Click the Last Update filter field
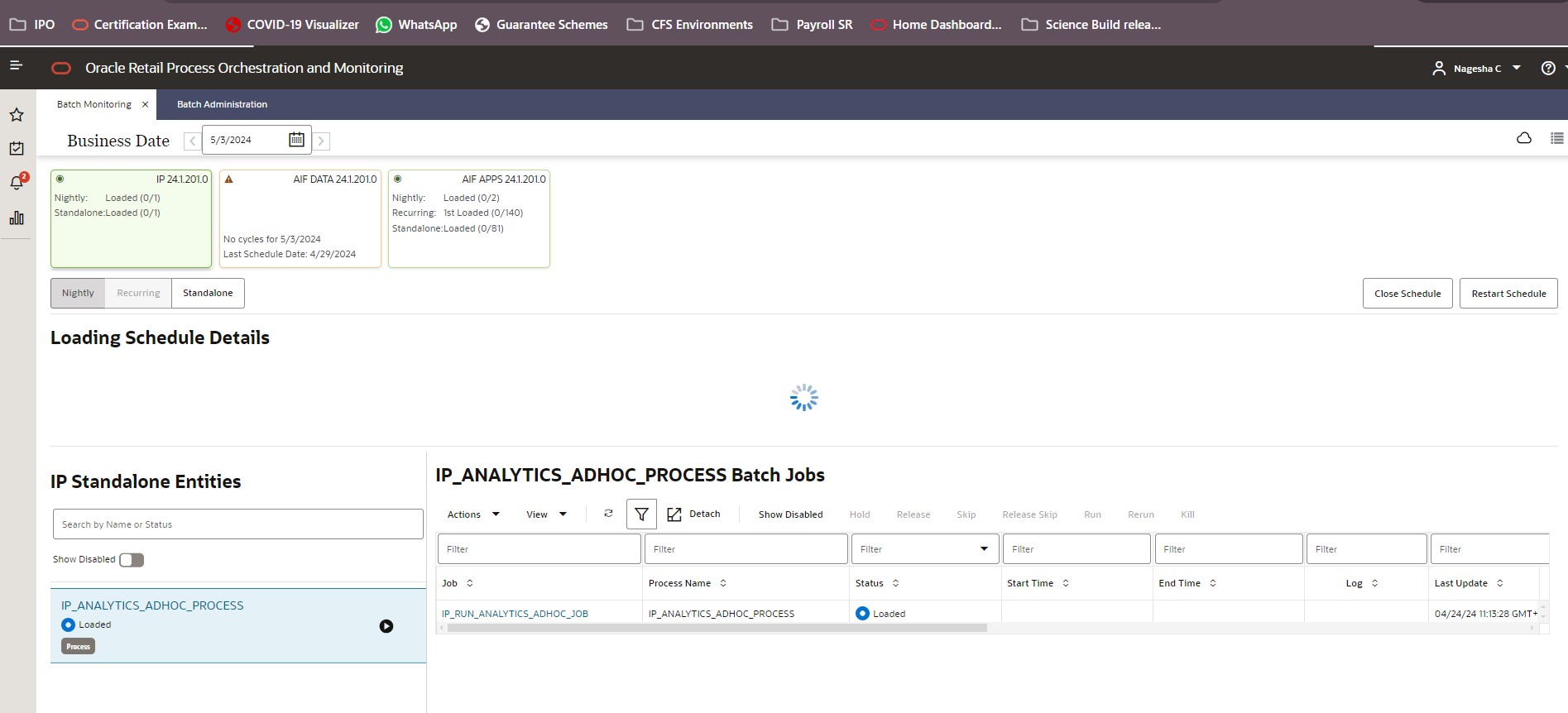Image resolution: width=1568 pixels, height=713 pixels. point(1489,548)
